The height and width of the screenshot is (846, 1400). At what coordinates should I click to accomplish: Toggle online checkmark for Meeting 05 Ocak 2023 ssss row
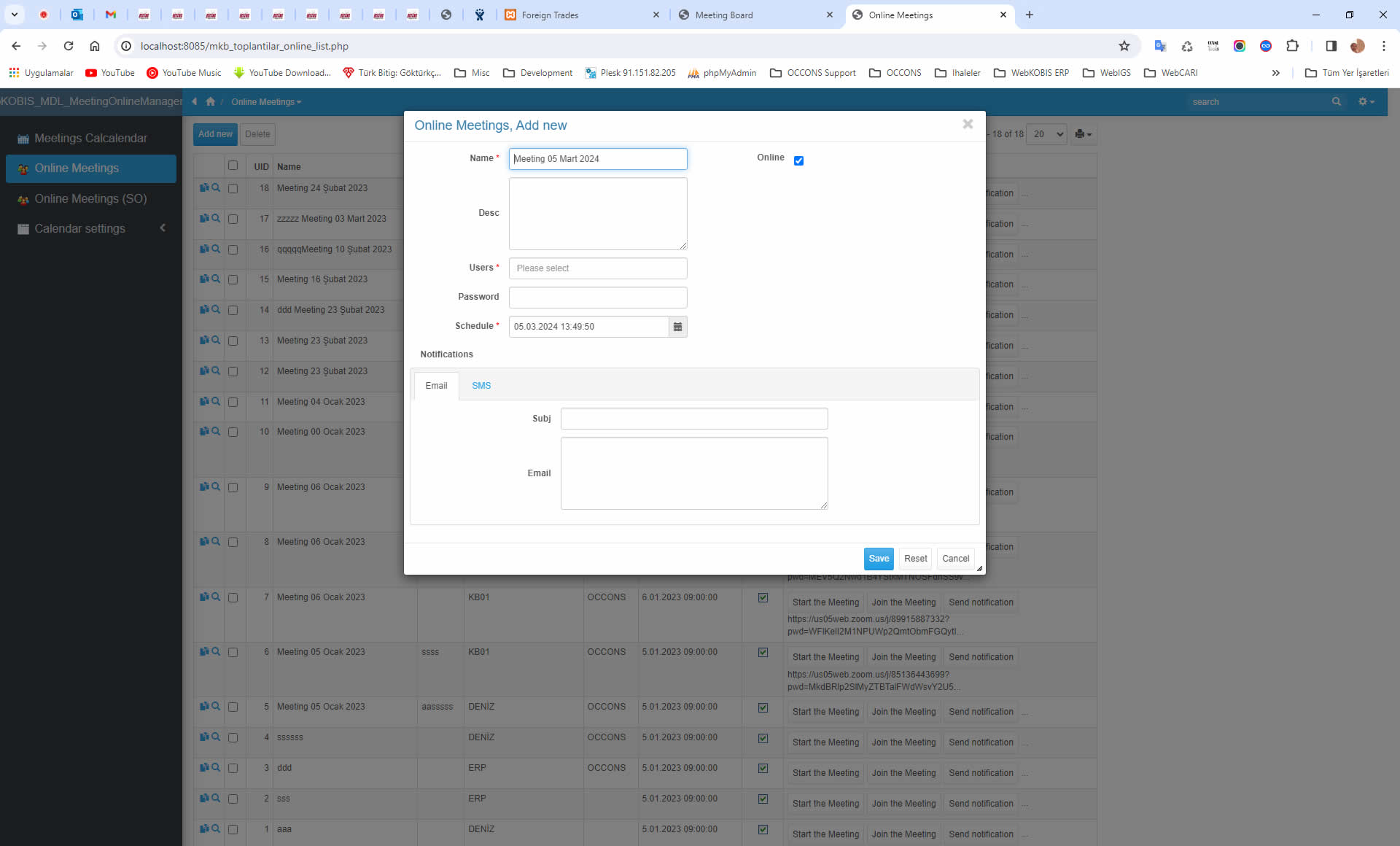click(763, 652)
